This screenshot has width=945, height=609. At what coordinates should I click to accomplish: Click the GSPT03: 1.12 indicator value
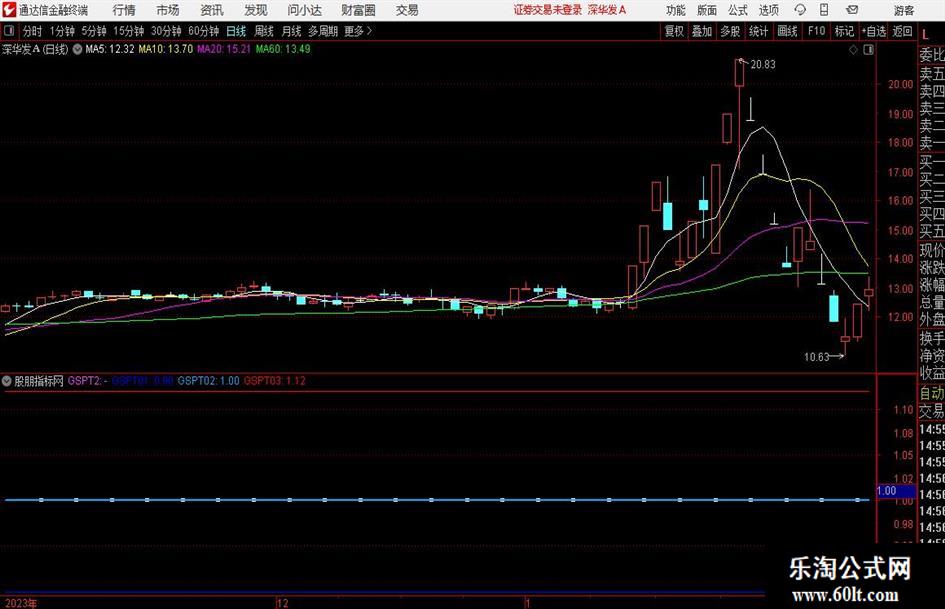(275, 381)
